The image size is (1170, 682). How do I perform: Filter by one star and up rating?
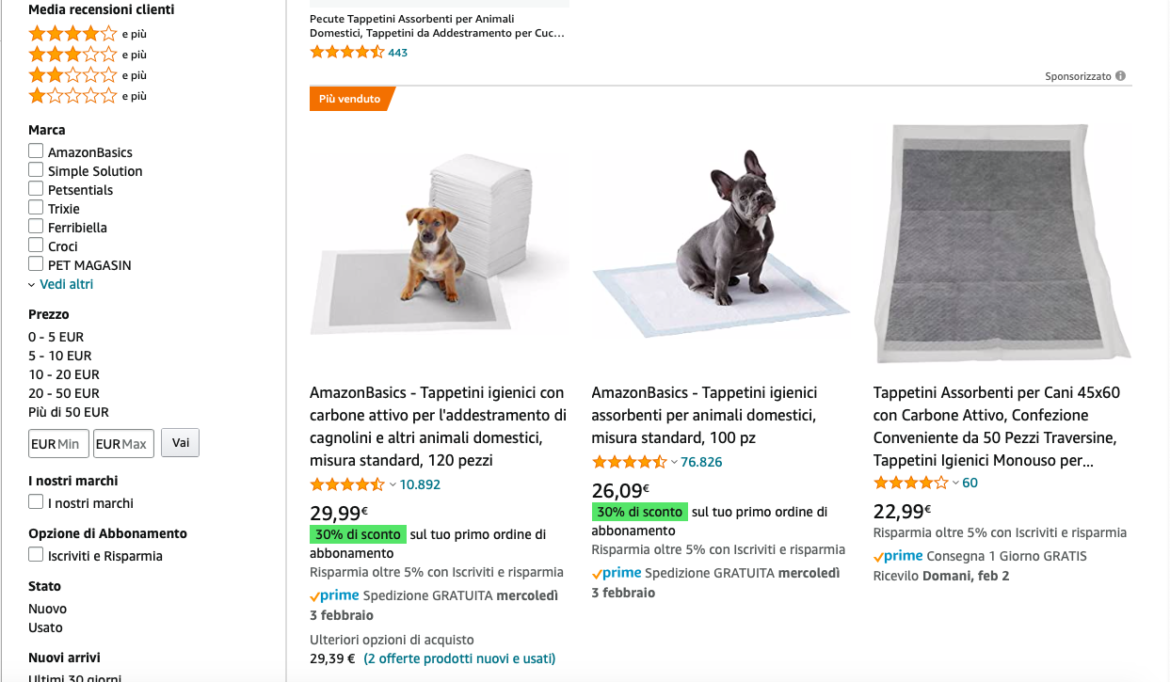(73, 96)
